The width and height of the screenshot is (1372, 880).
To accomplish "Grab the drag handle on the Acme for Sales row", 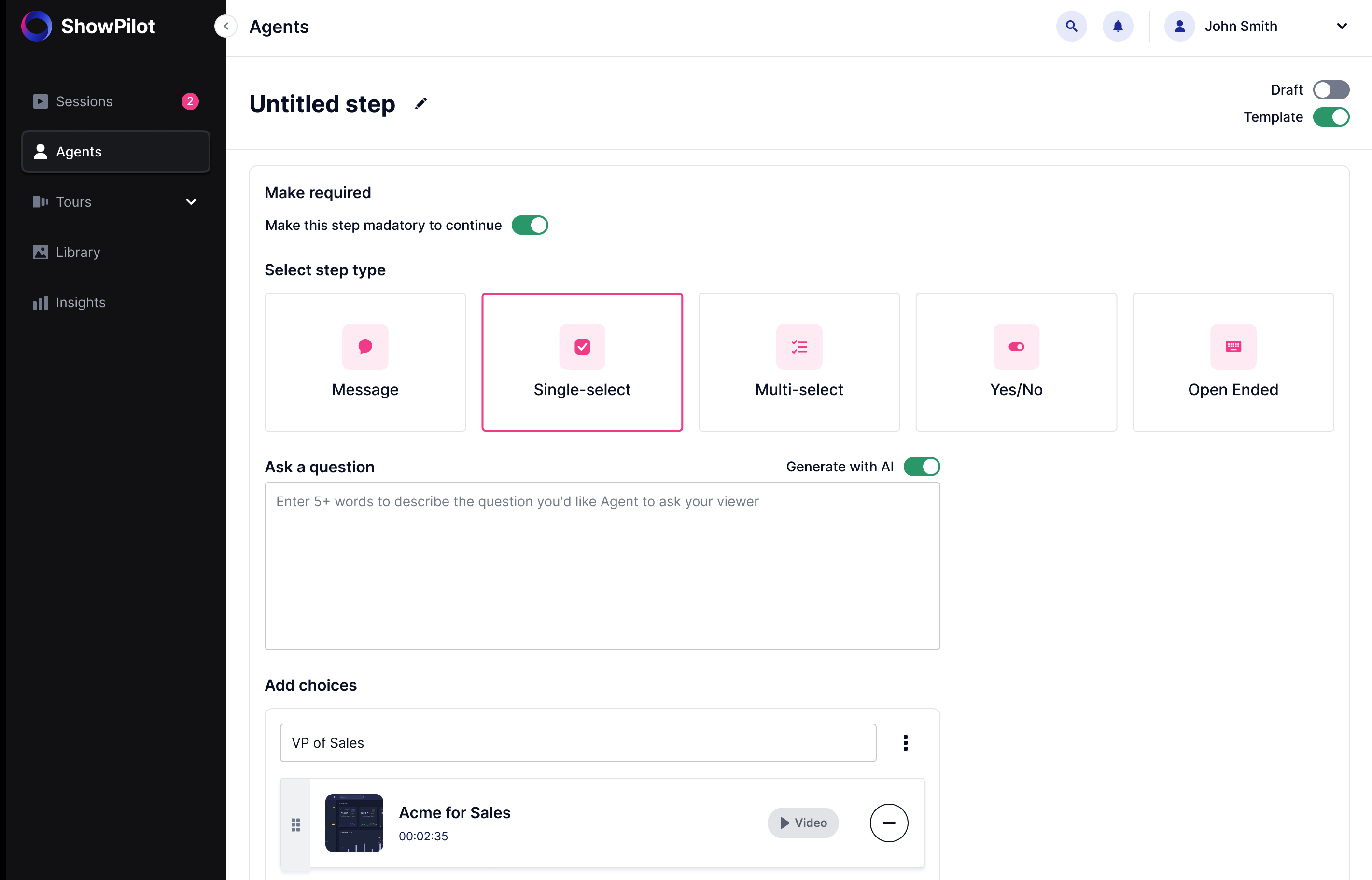I will point(295,824).
